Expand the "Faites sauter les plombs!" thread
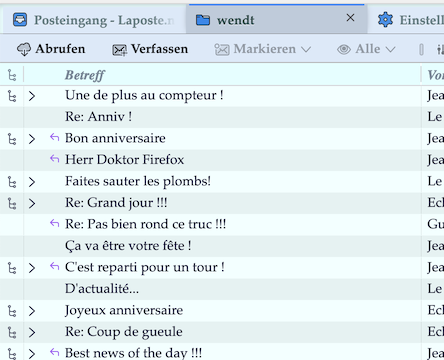 (32, 182)
